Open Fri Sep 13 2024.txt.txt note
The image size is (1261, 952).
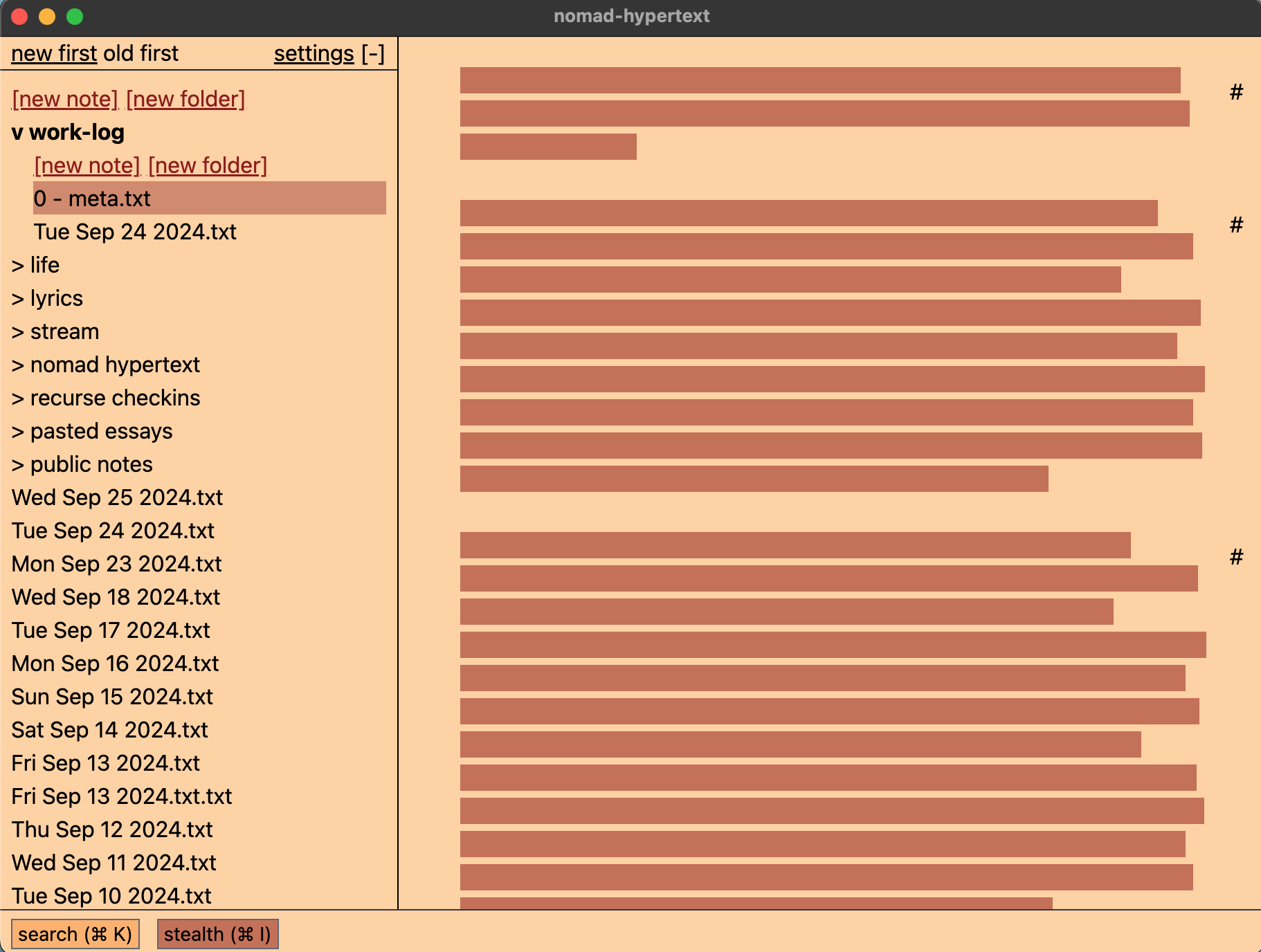pyautogui.click(x=122, y=796)
